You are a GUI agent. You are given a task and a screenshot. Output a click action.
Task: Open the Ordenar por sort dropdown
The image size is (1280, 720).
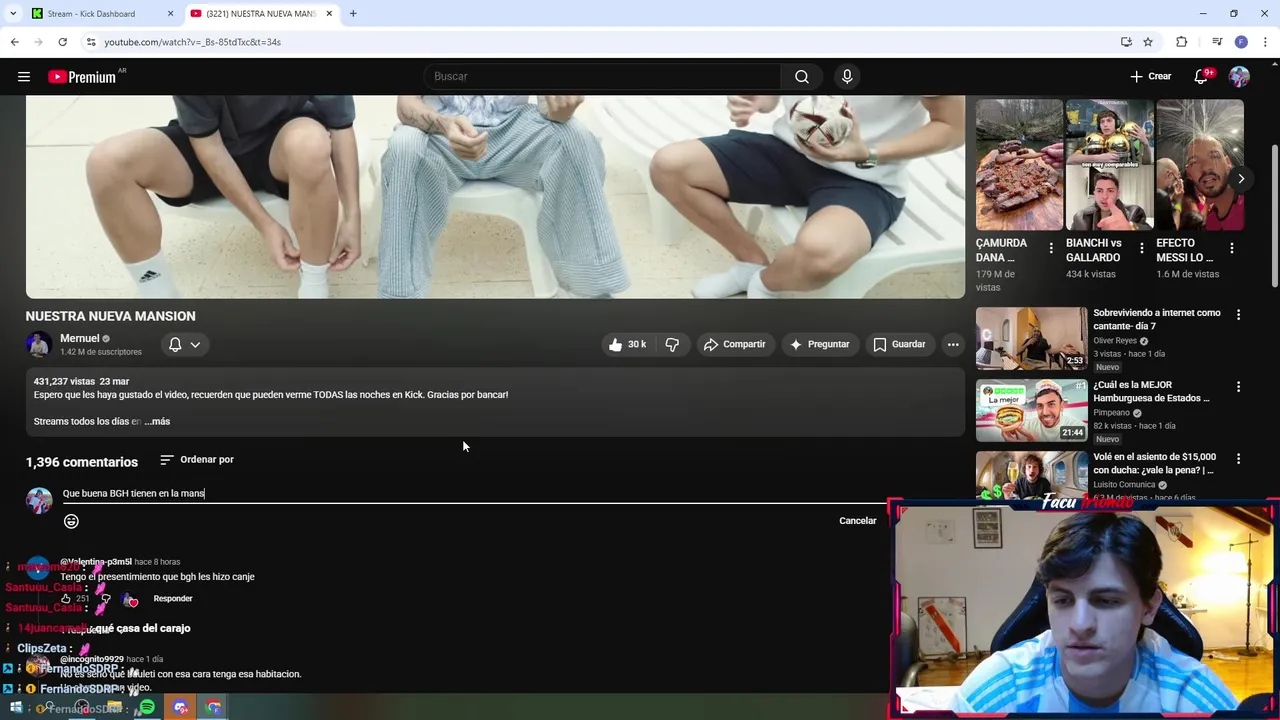pyautogui.click(x=197, y=459)
